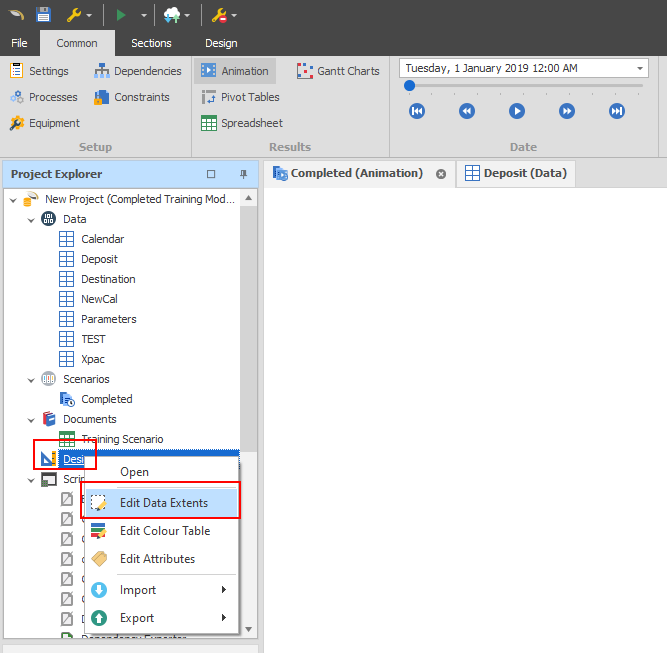Switch to the Sections ribbon tab
This screenshot has height=653, width=667.
point(151,43)
